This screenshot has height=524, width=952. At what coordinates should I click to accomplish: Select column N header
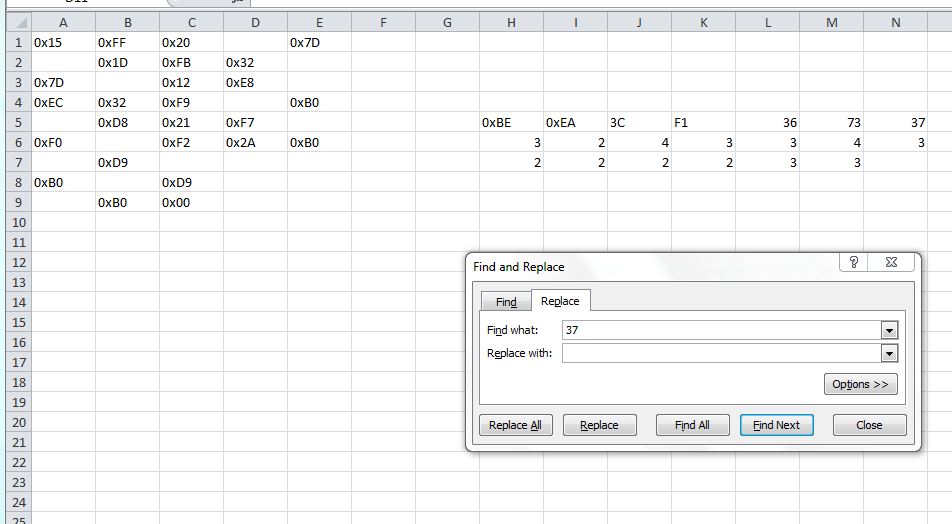(x=896, y=22)
